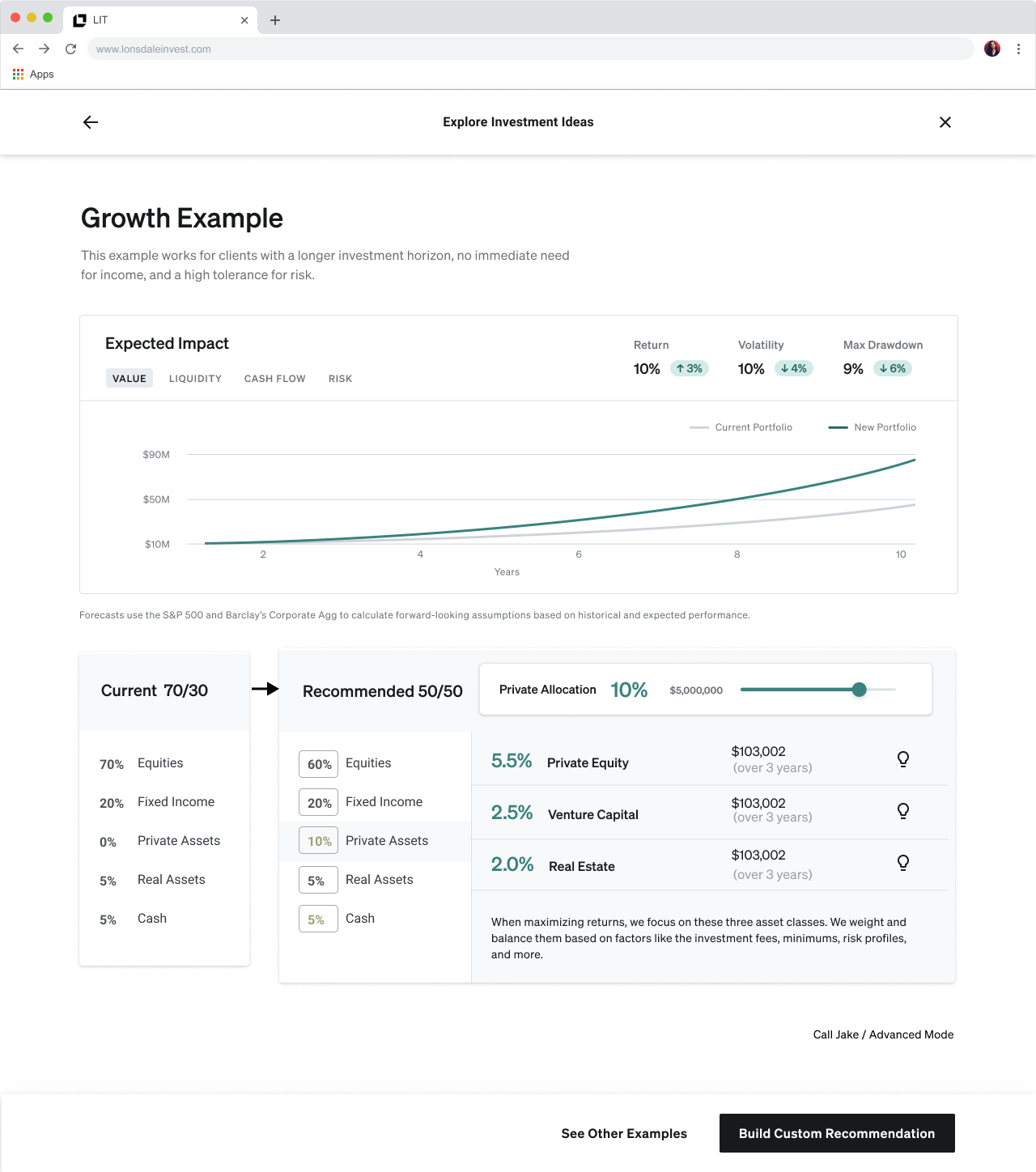Click the Private Allocation slider handle
This screenshot has height=1172, width=1036.
coord(860,690)
